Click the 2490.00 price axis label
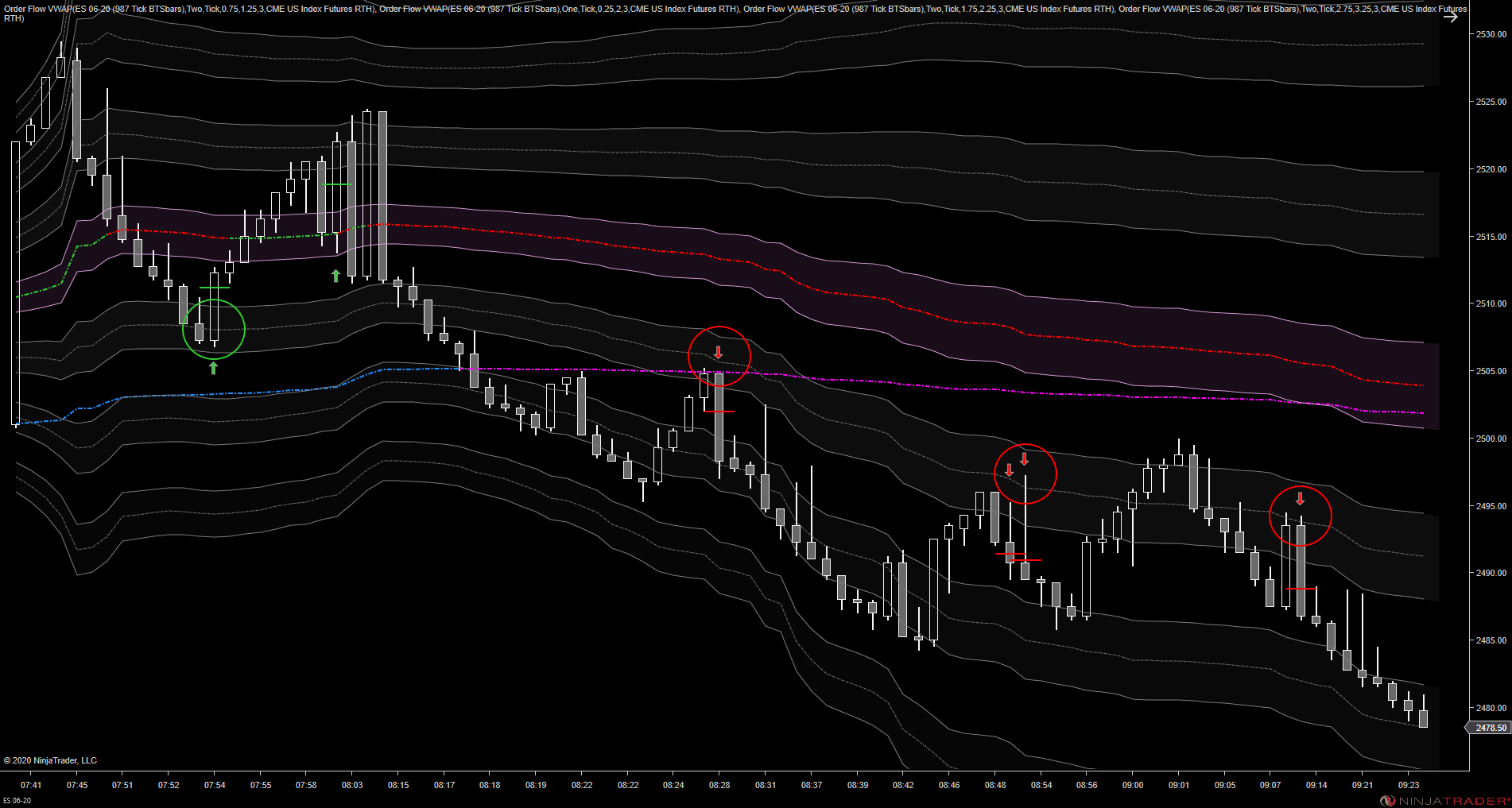 1491,573
